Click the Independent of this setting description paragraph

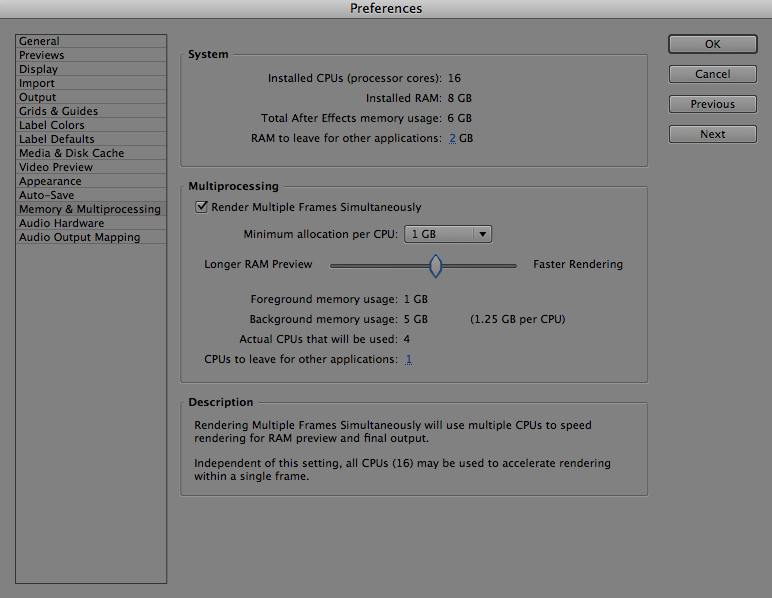tap(402, 470)
